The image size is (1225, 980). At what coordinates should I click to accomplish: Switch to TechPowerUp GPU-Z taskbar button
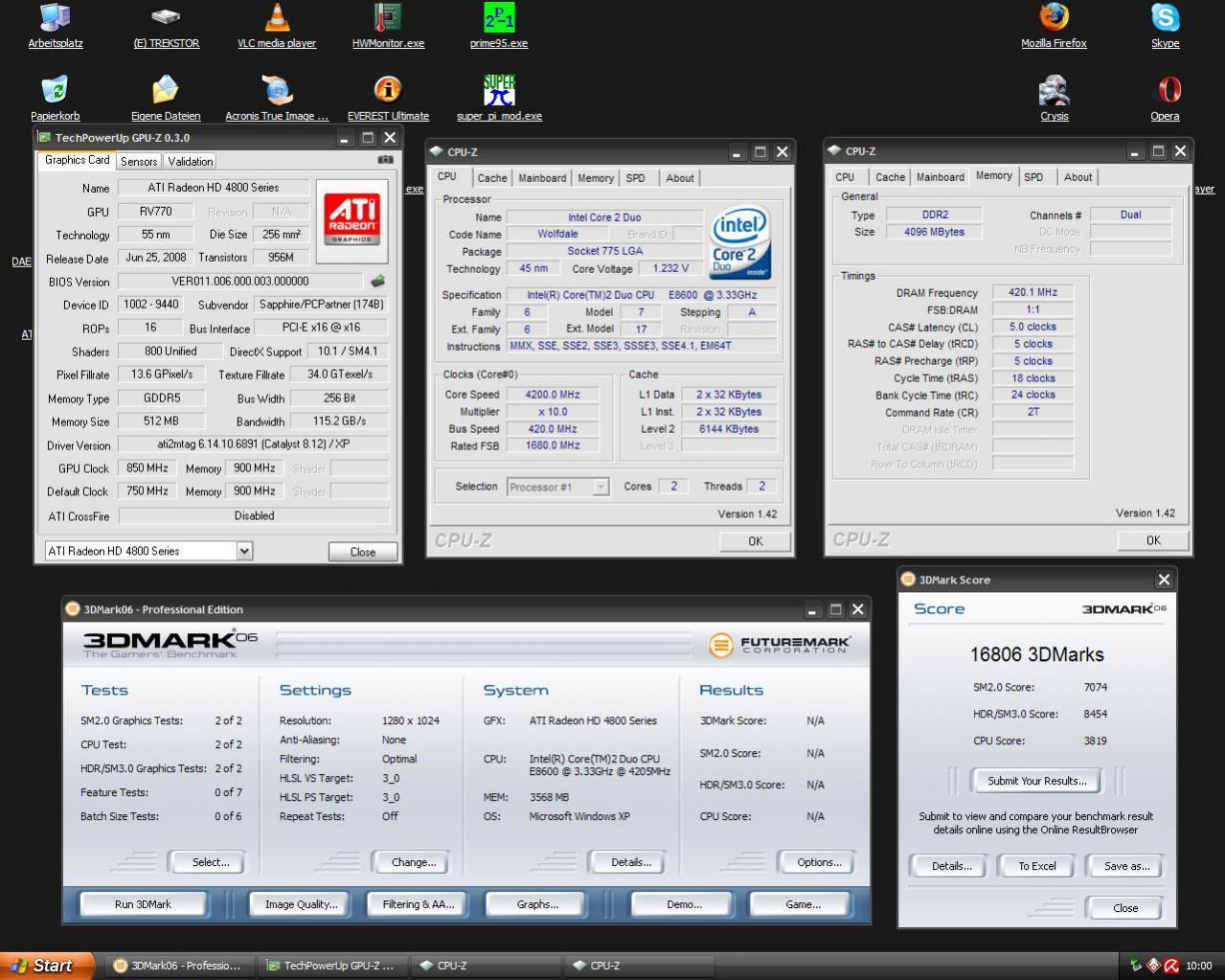pyautogui.click(x=332, y=966)
